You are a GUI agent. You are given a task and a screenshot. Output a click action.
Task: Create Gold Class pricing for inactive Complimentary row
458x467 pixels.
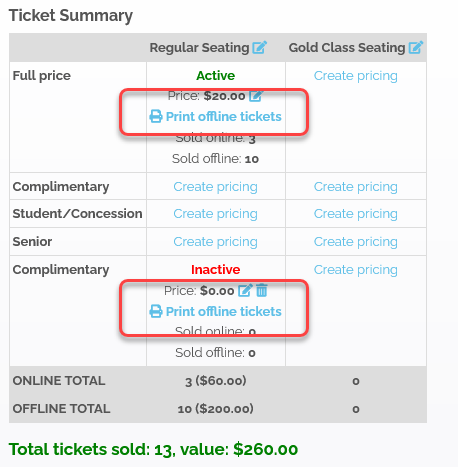pos(356,270)
